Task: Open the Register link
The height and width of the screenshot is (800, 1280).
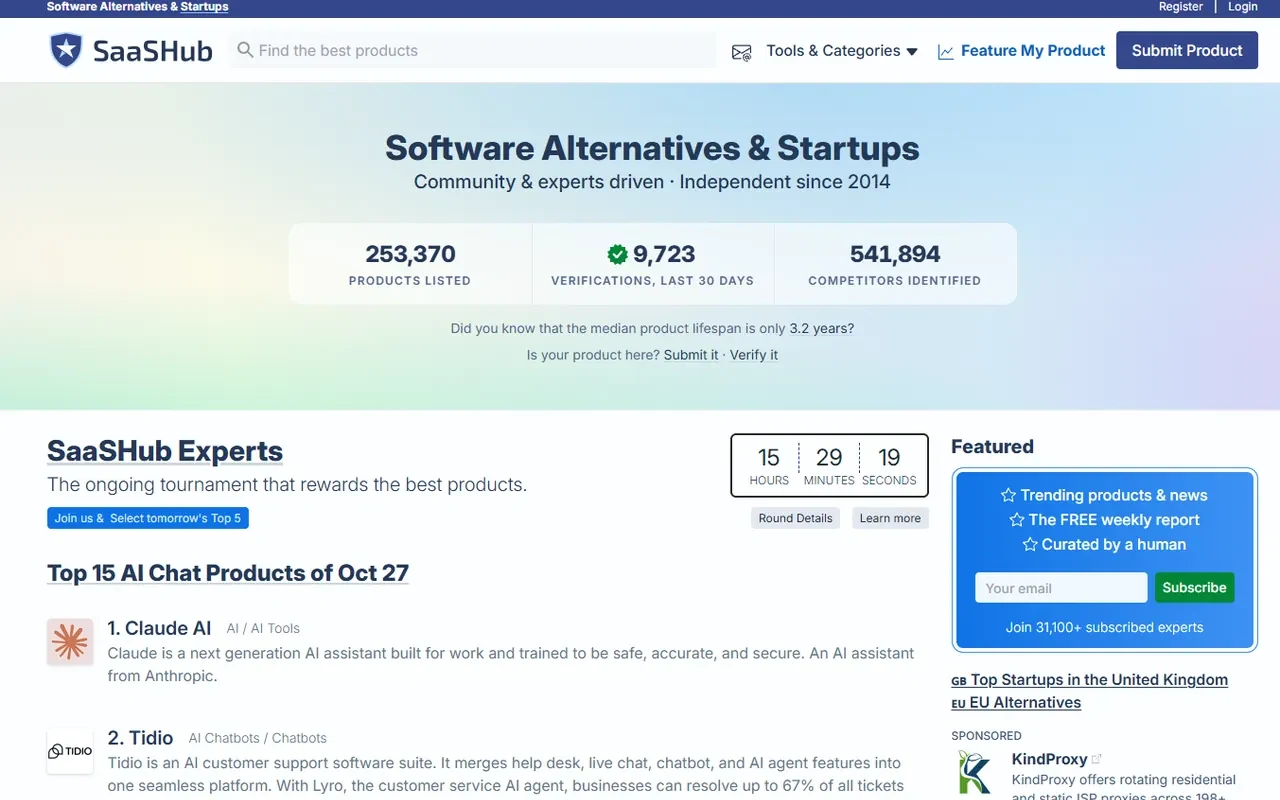Action: tap(1181, 7)
